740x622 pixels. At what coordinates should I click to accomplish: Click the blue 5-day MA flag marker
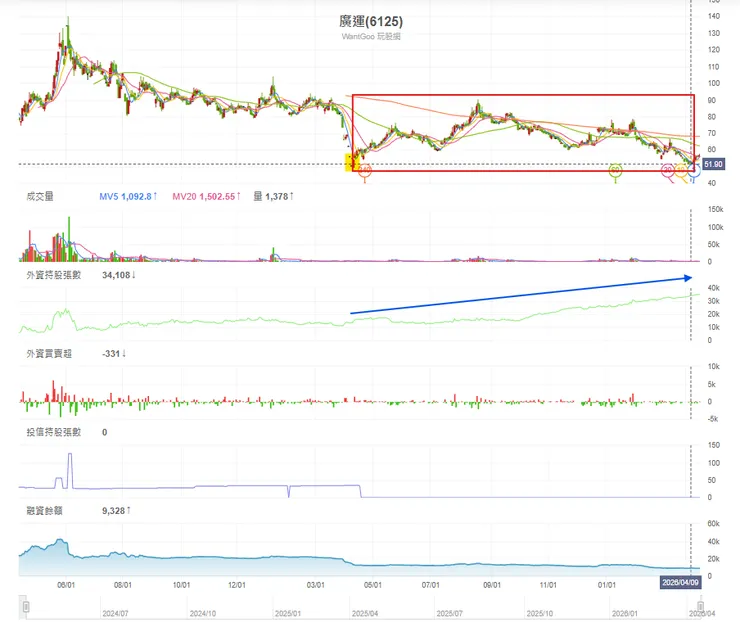click(x=693, y=170)
